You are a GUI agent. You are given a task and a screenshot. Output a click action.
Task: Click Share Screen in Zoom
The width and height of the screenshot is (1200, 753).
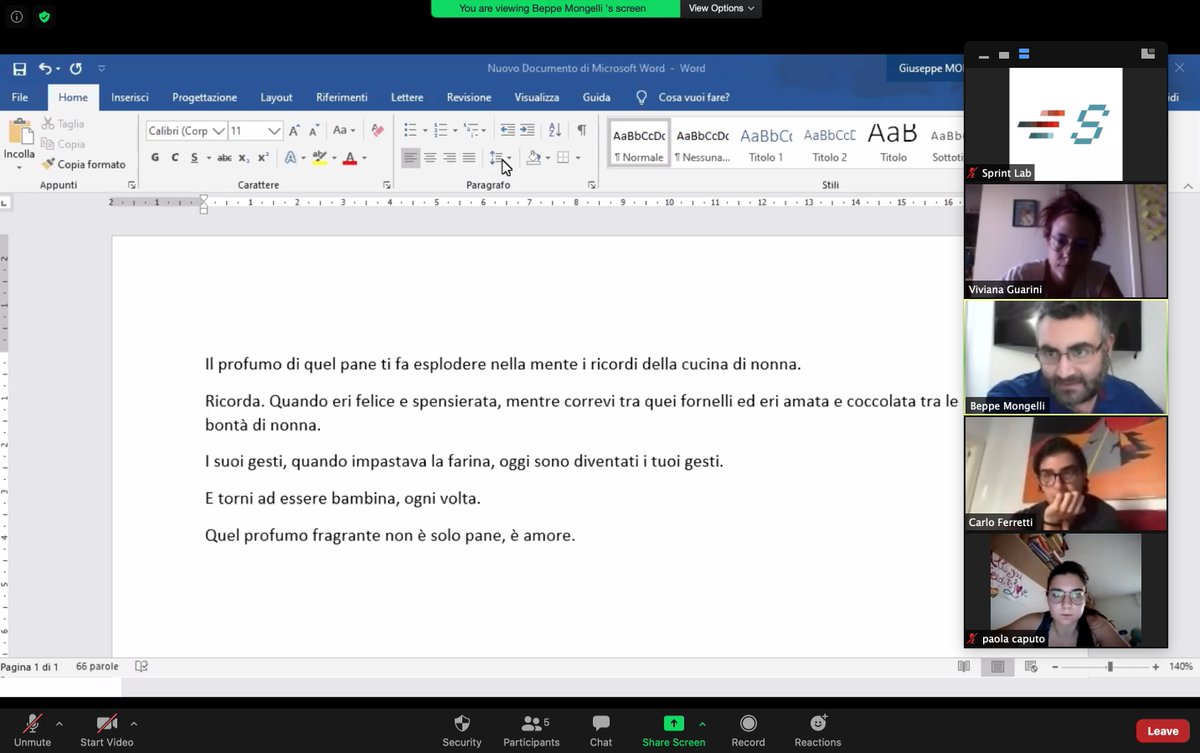tap(674, 730)
